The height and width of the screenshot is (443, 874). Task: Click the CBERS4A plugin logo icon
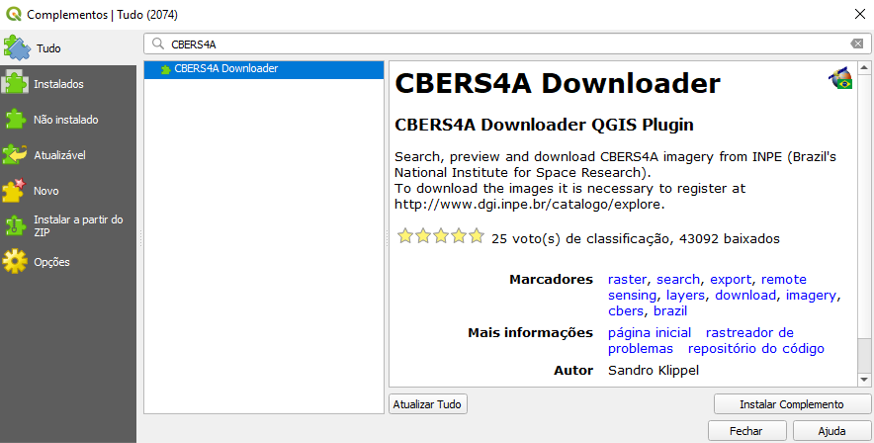[x=840, y=80]
